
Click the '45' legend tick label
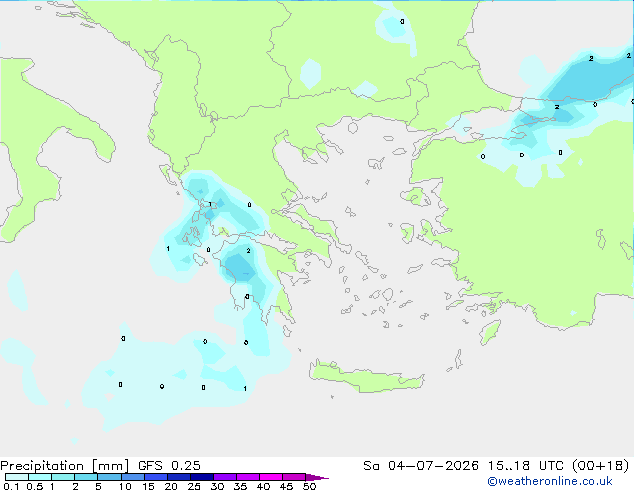[x=286, y=486]
